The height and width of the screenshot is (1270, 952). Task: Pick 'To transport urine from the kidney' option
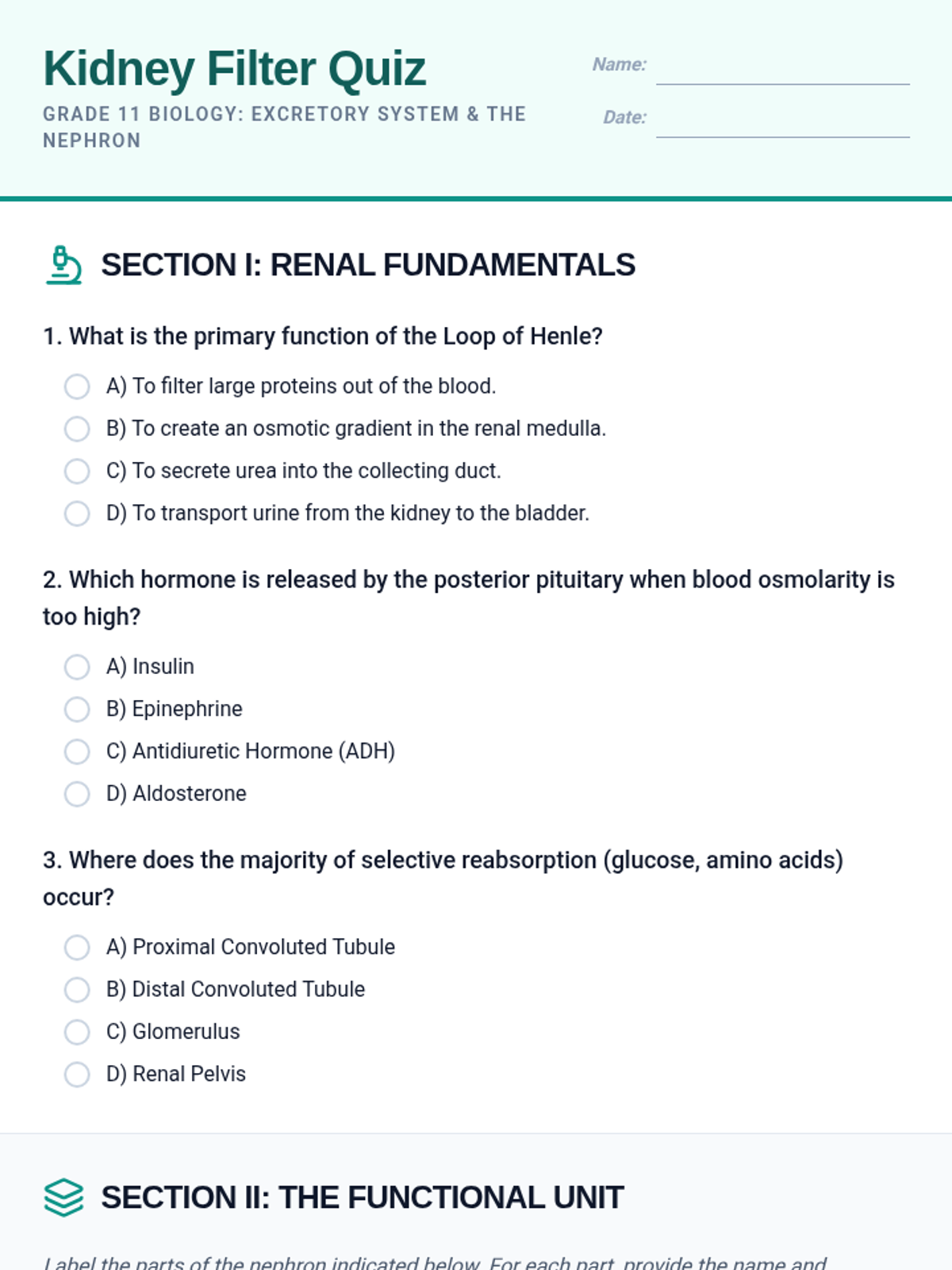click(x=77, y=514)
